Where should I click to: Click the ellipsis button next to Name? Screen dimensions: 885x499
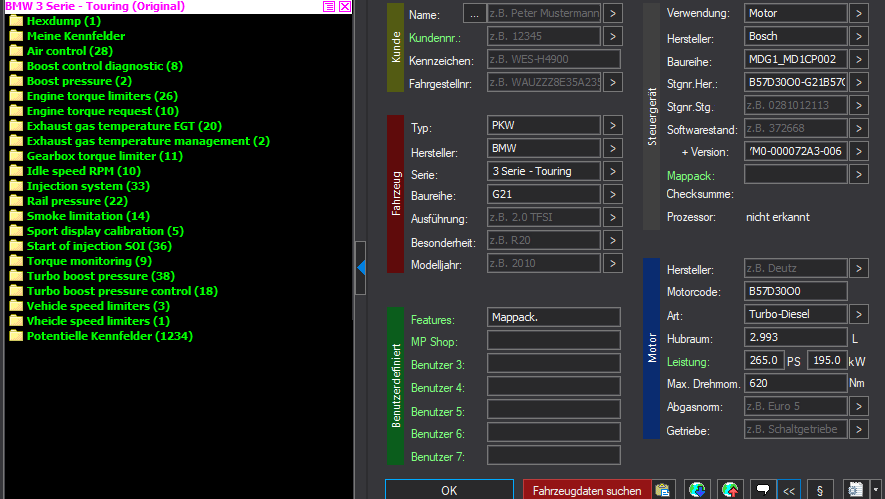click(x=474, y=14)
